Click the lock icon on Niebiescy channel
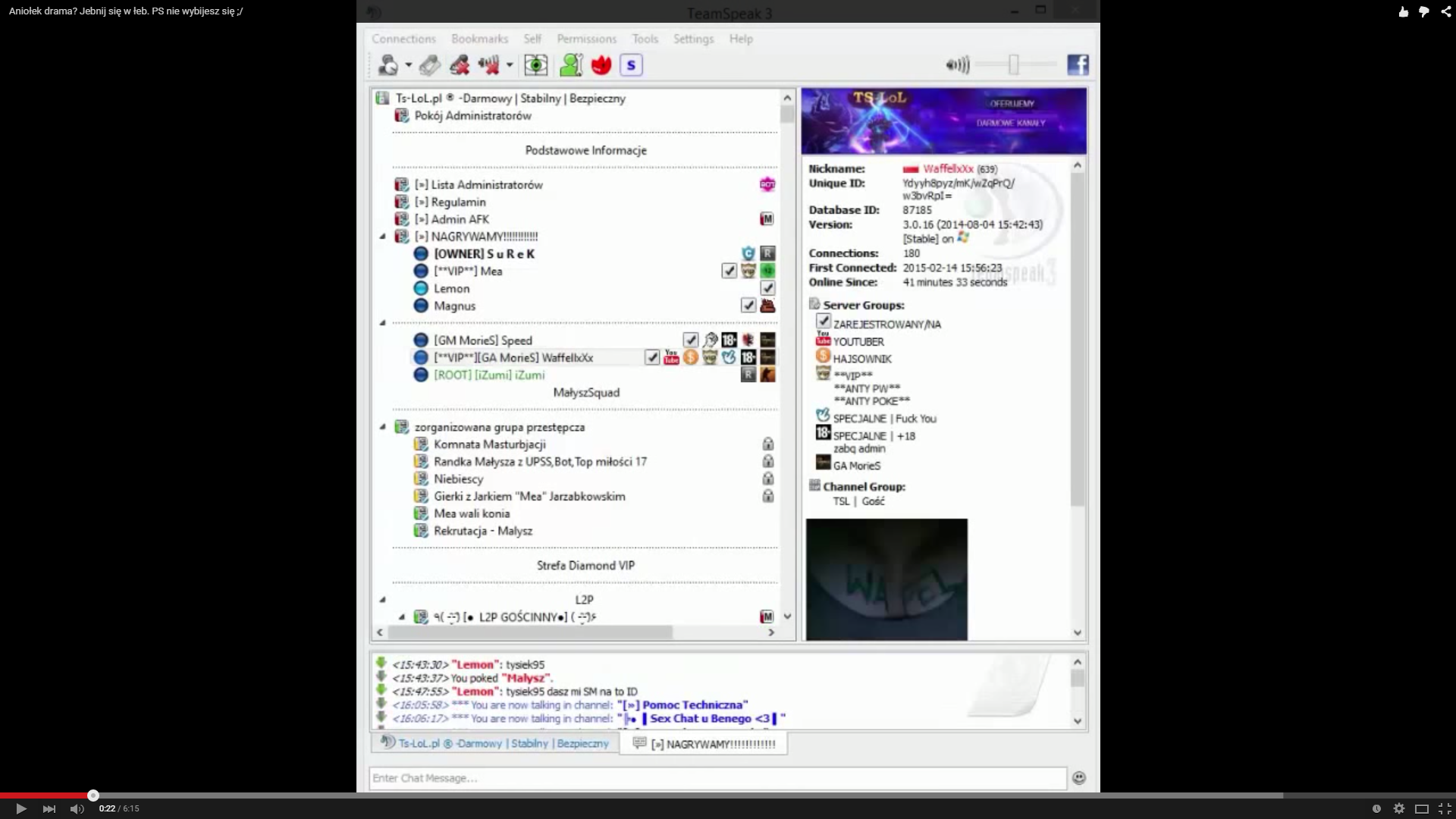 point(768,479)
